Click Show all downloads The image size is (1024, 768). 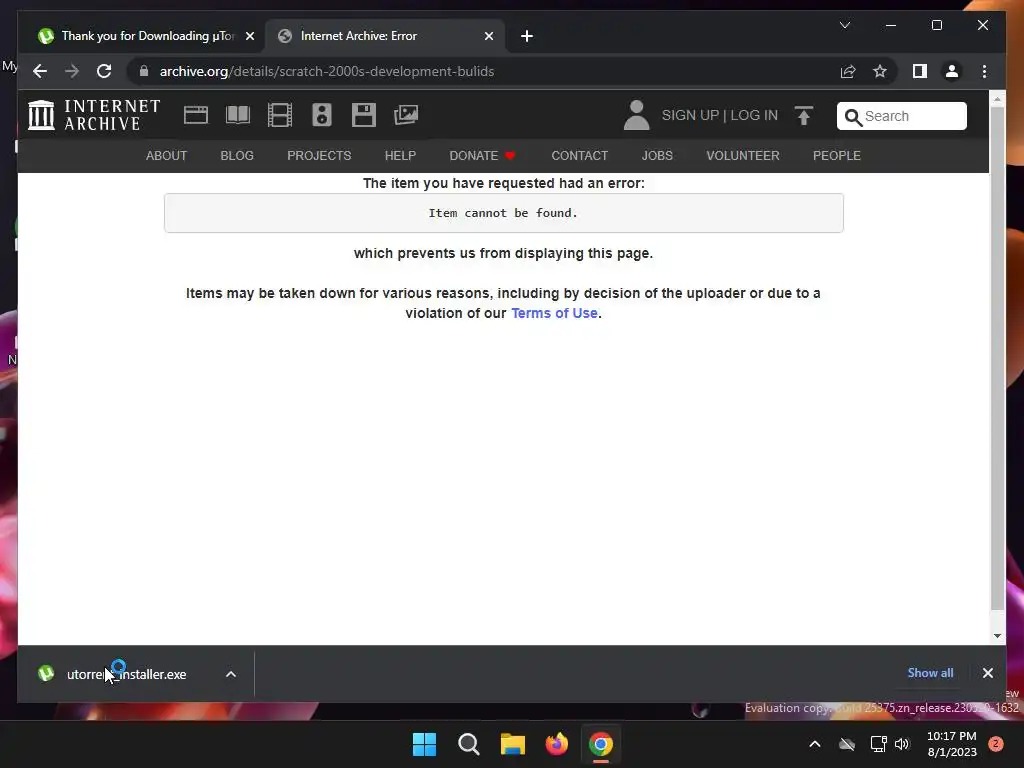pos(930,673)
